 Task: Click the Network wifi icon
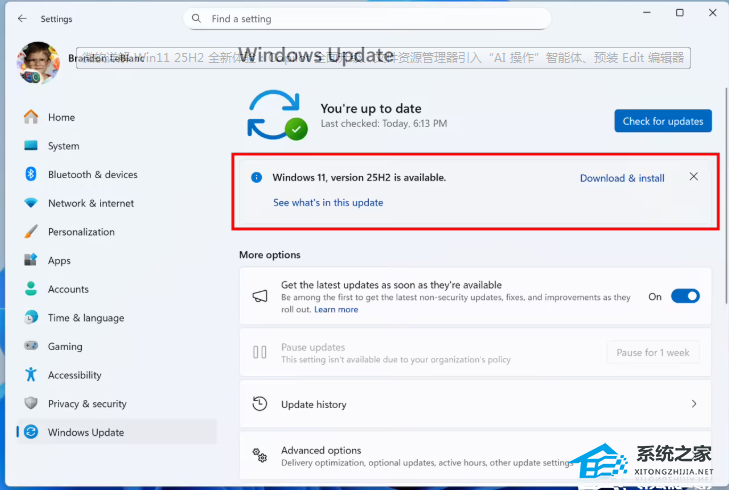tap(31, 203)
